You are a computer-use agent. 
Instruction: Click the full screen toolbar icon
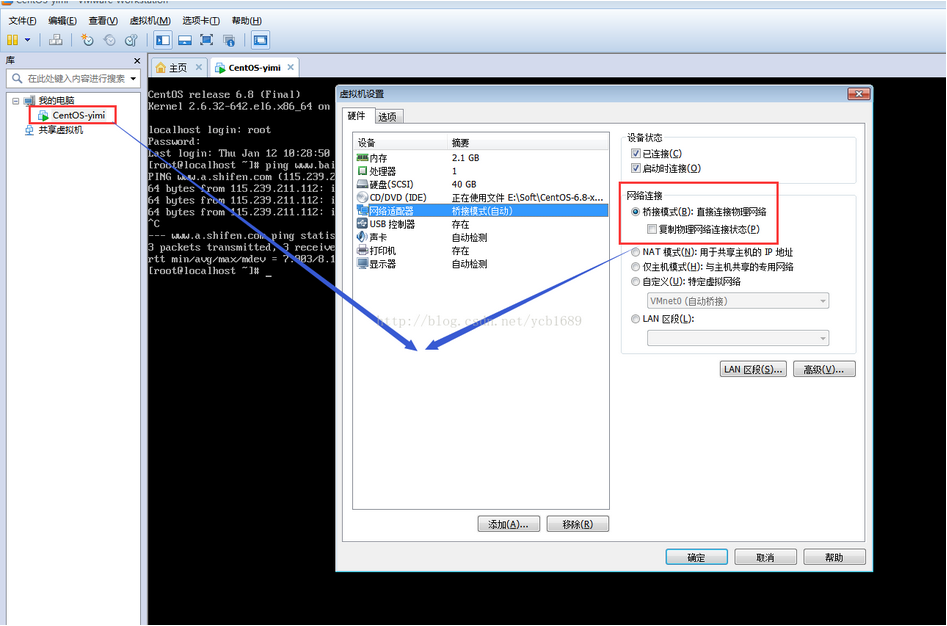[x=205, y=40]
